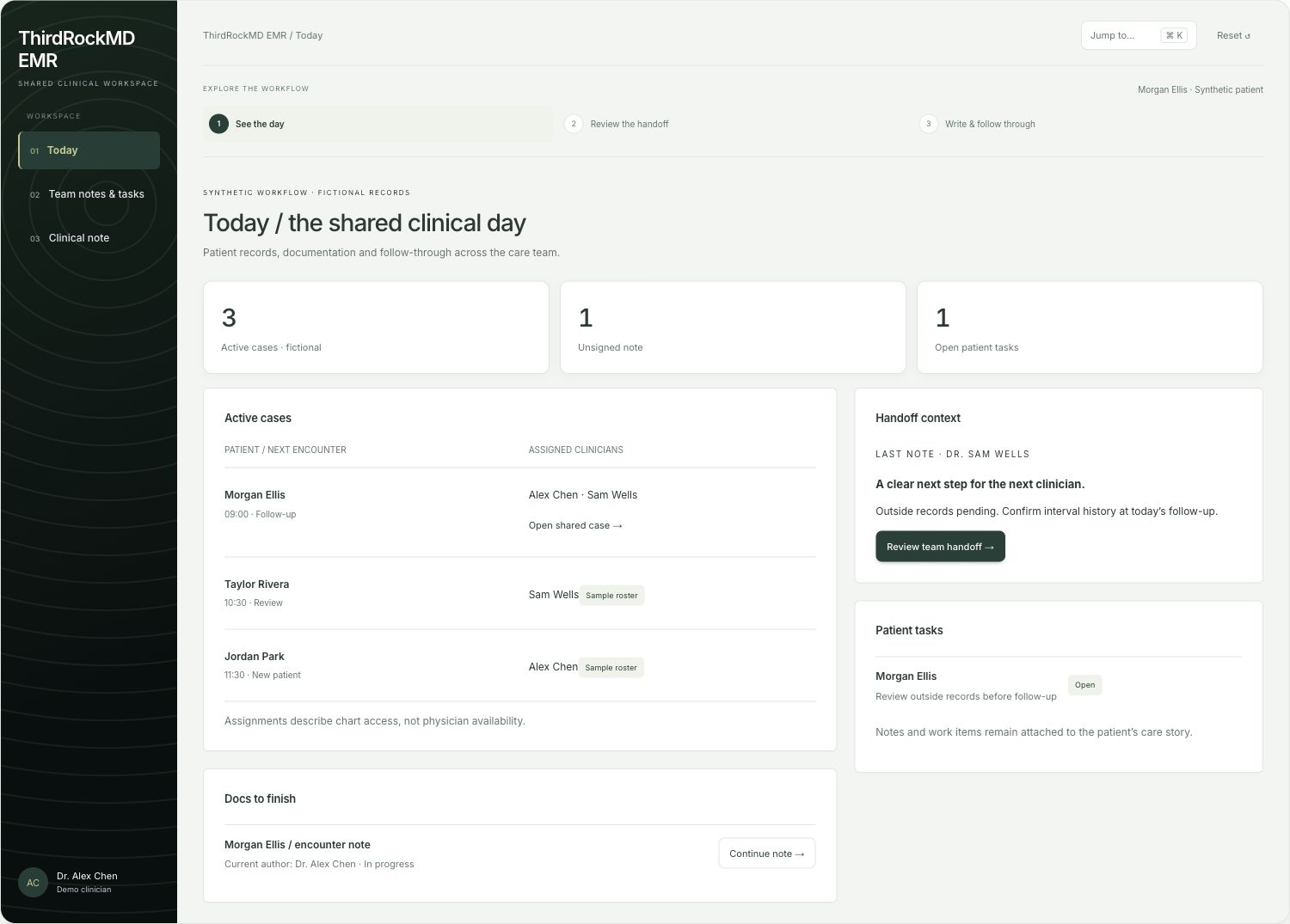Click the Open status badge for Morgan Ellis task
The image size is (1290, 924).
pos(1084,685)
